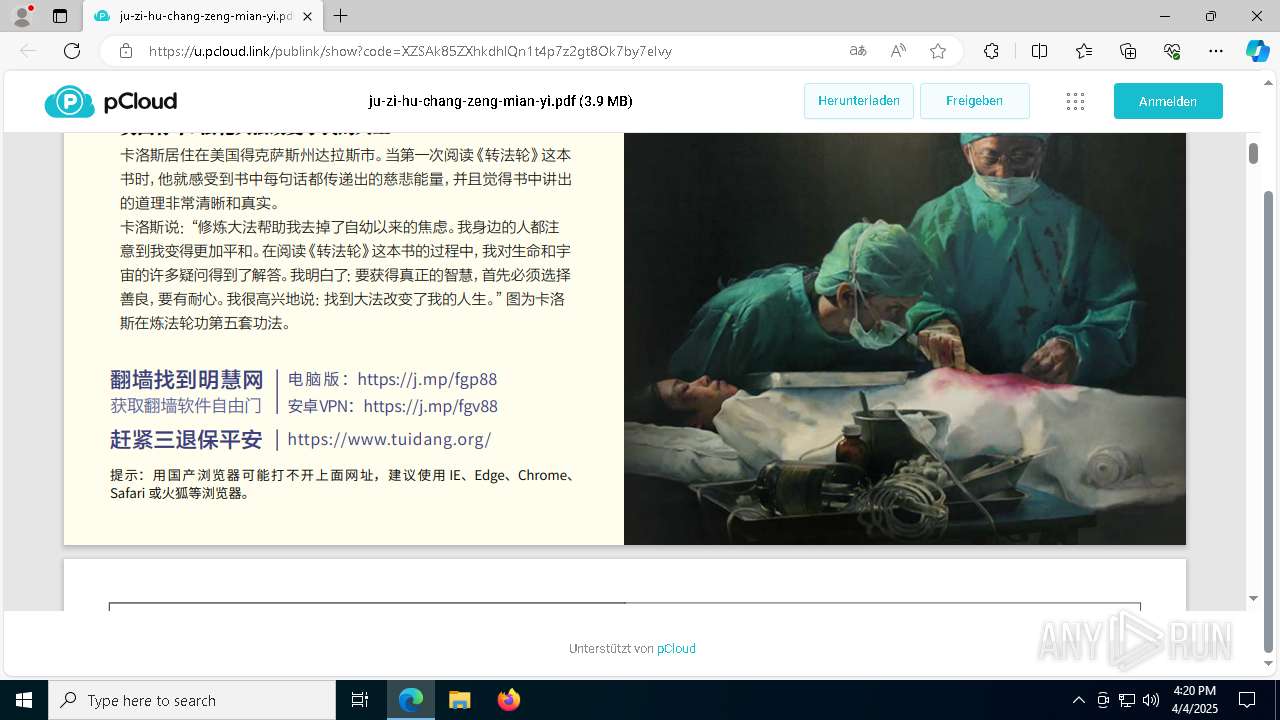
Task: Open the Copilot sidebar icon
Action: 1257,51
